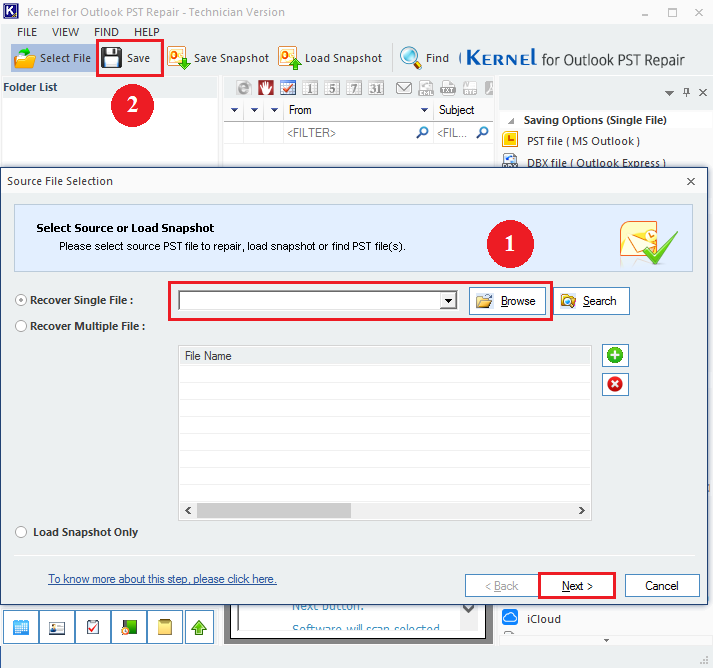
Task: Open the third narrow column header dropdown
Action: point(274,110)
